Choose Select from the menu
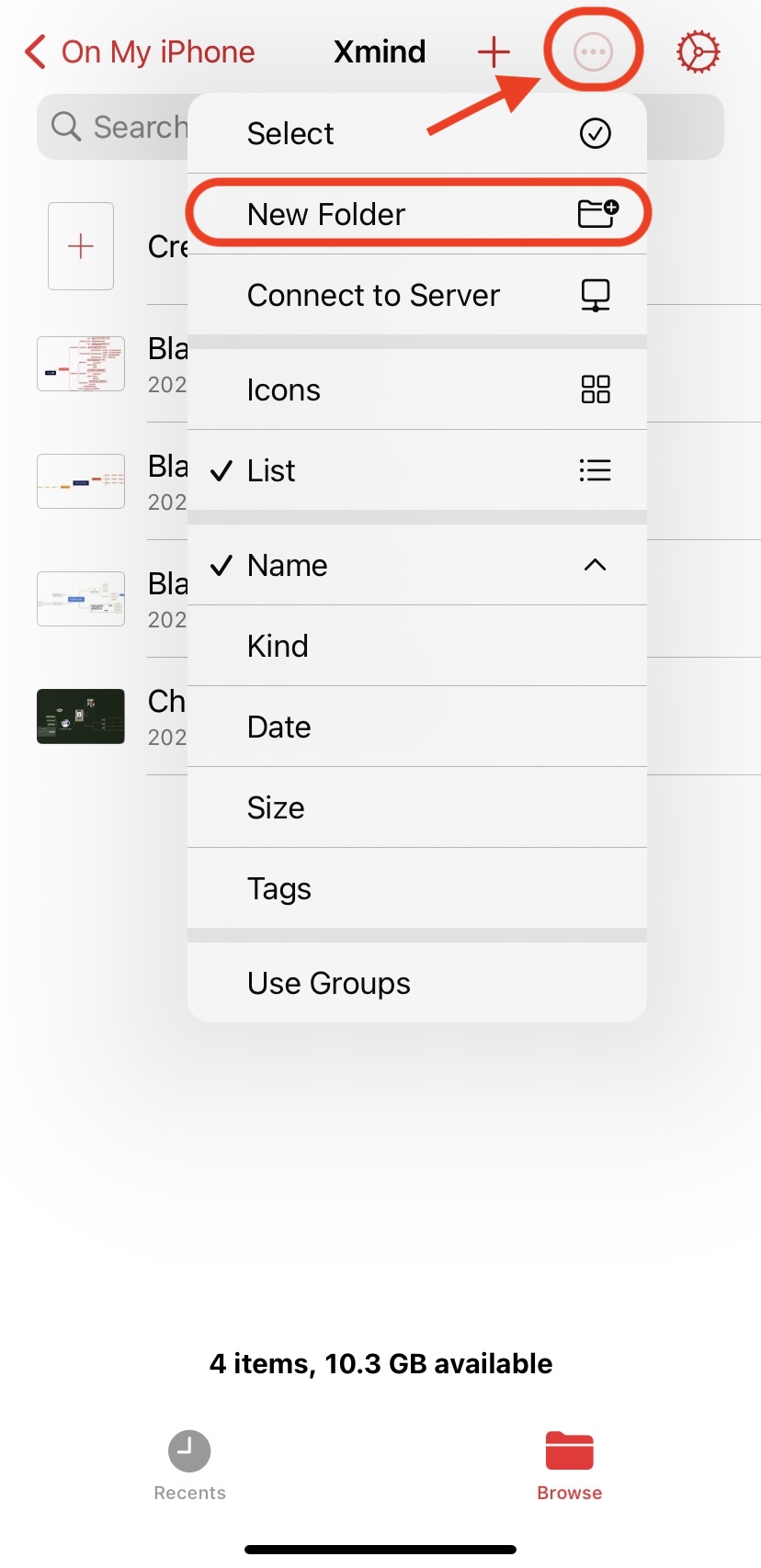This screenshot has width=761, height=1568. pos(417,133)
